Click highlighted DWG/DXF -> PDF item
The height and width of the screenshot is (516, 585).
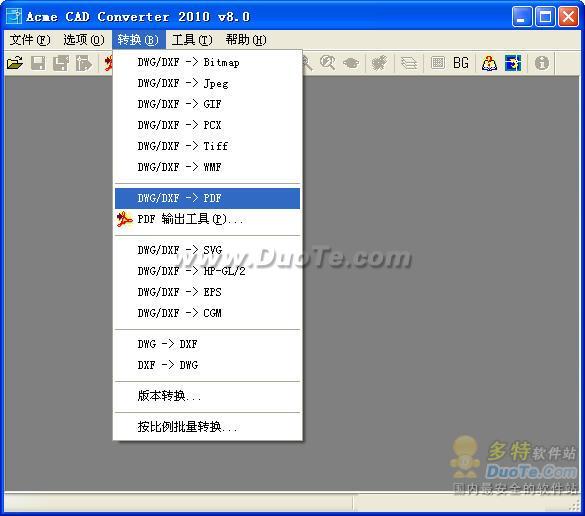click(x=207, y=198)
